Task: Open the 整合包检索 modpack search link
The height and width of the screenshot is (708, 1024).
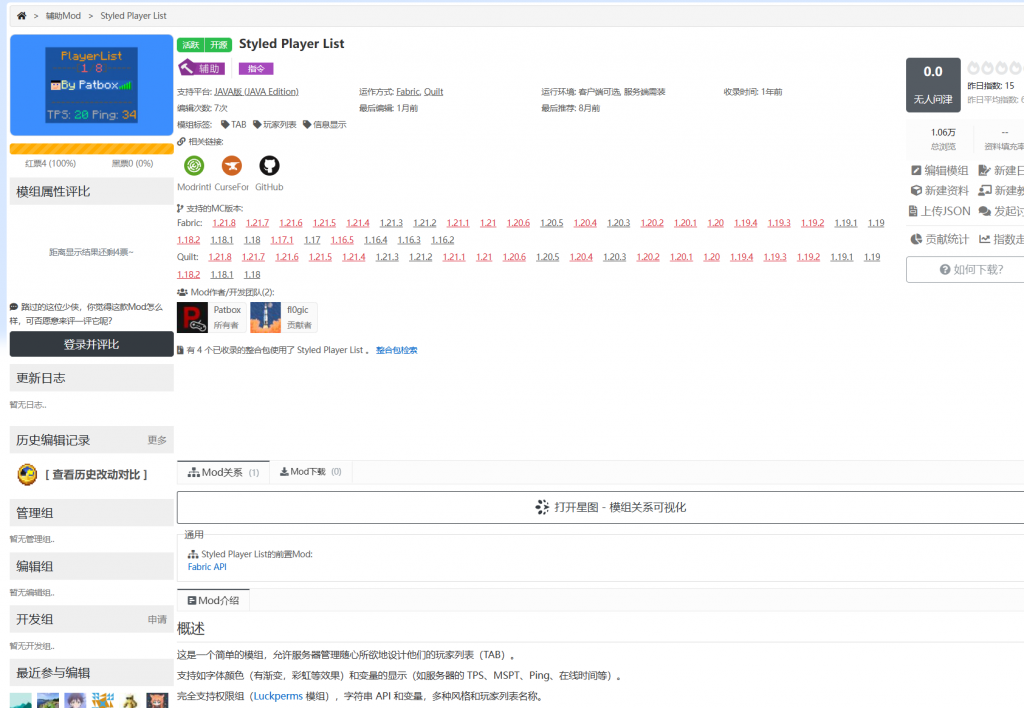Action: 396,350
